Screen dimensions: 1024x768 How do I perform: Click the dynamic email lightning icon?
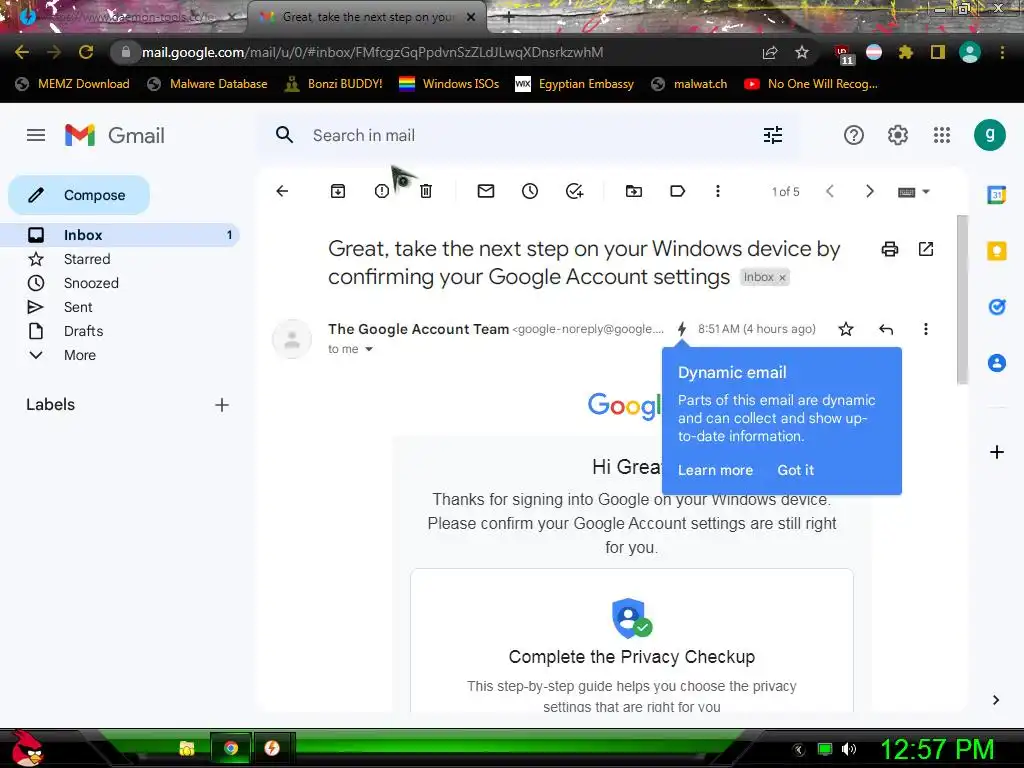682,328
